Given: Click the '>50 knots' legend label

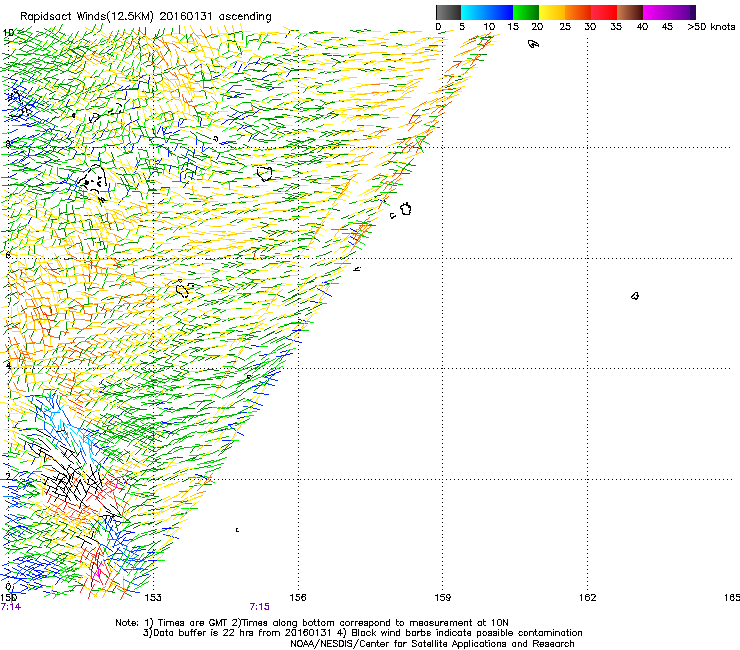Looking at the screenshot, I should 711,27.
